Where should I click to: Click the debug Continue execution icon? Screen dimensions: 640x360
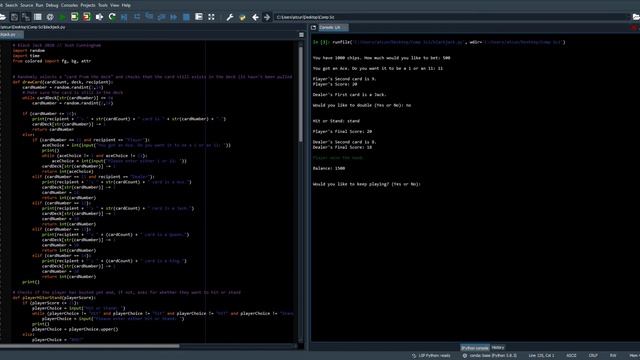174,17
